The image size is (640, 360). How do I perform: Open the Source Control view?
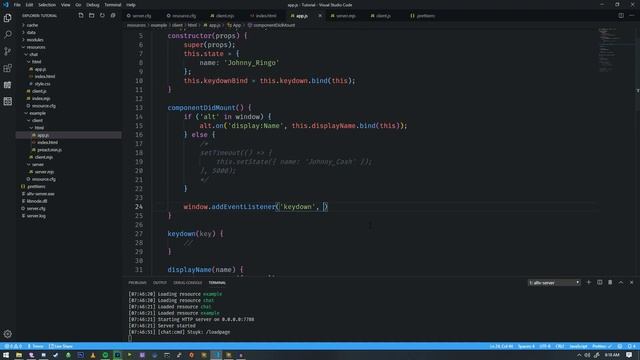[7, 51]
